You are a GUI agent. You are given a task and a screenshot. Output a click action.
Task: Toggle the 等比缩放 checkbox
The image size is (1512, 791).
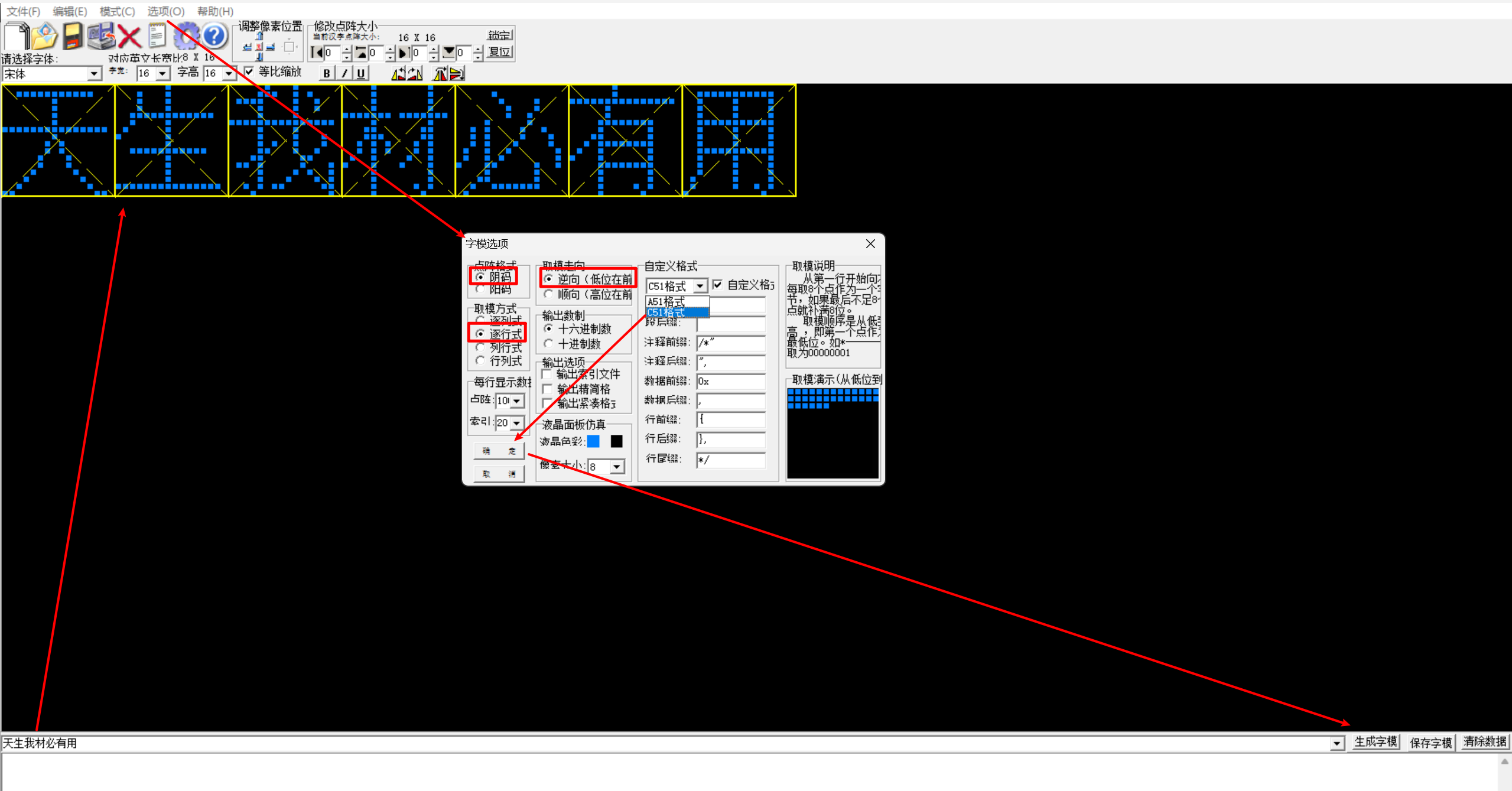[249, 71]
